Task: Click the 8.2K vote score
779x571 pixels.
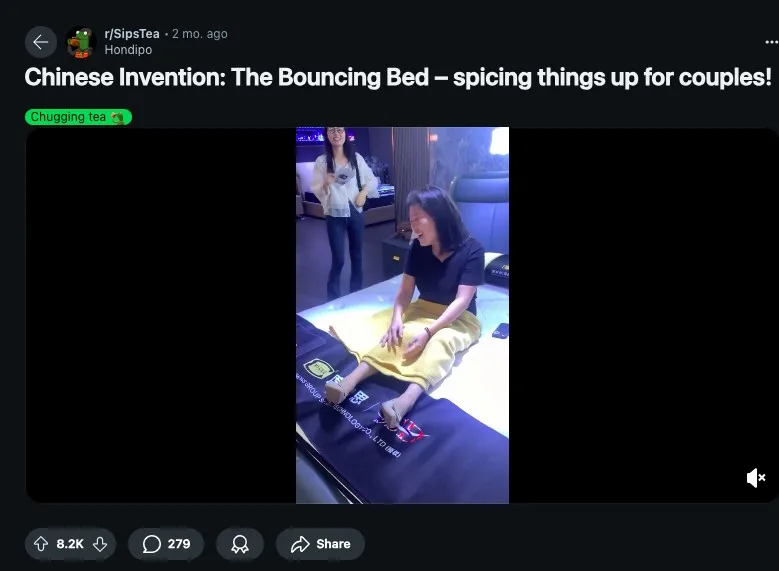Action: click(70, 544)
